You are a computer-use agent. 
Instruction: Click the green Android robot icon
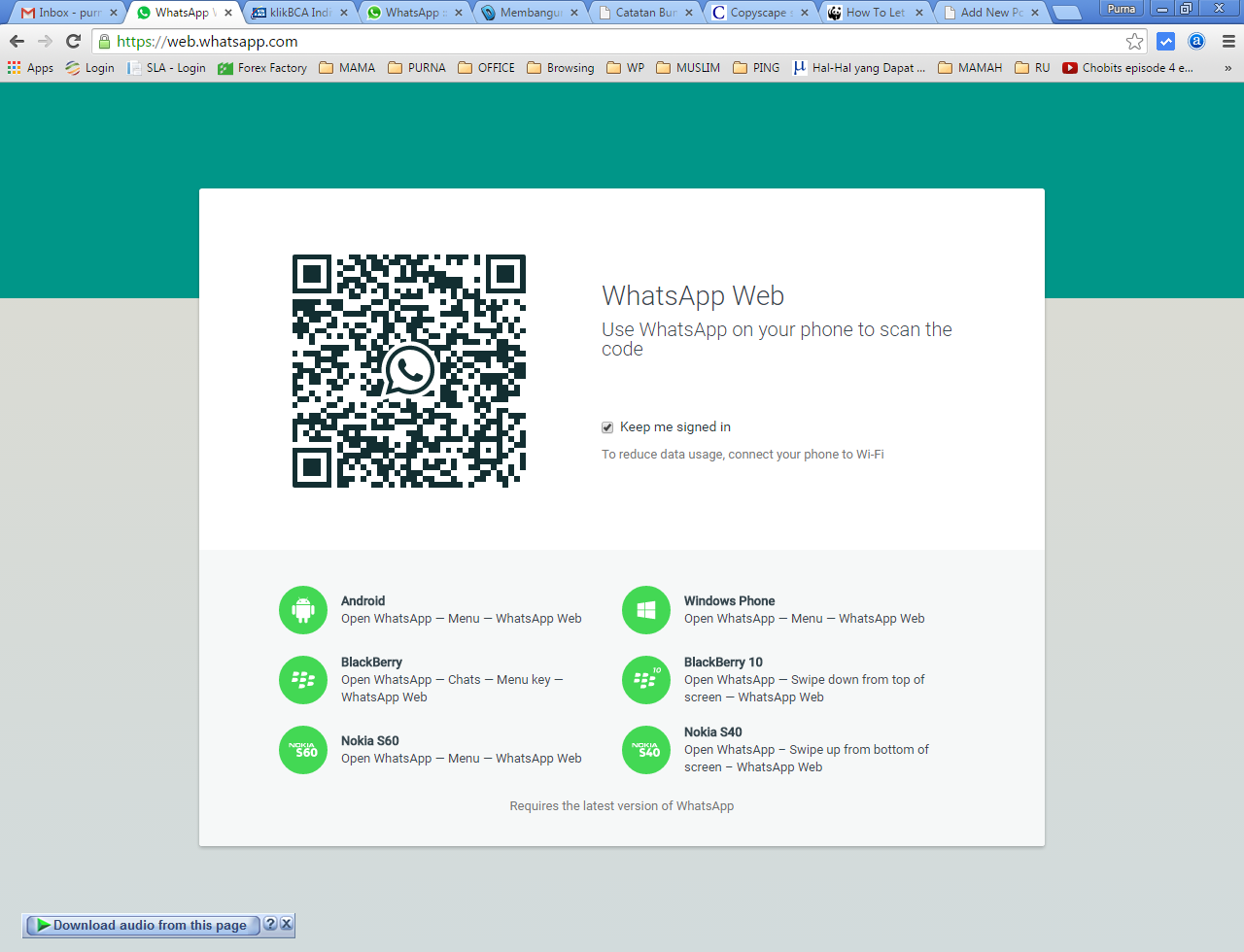303,610
